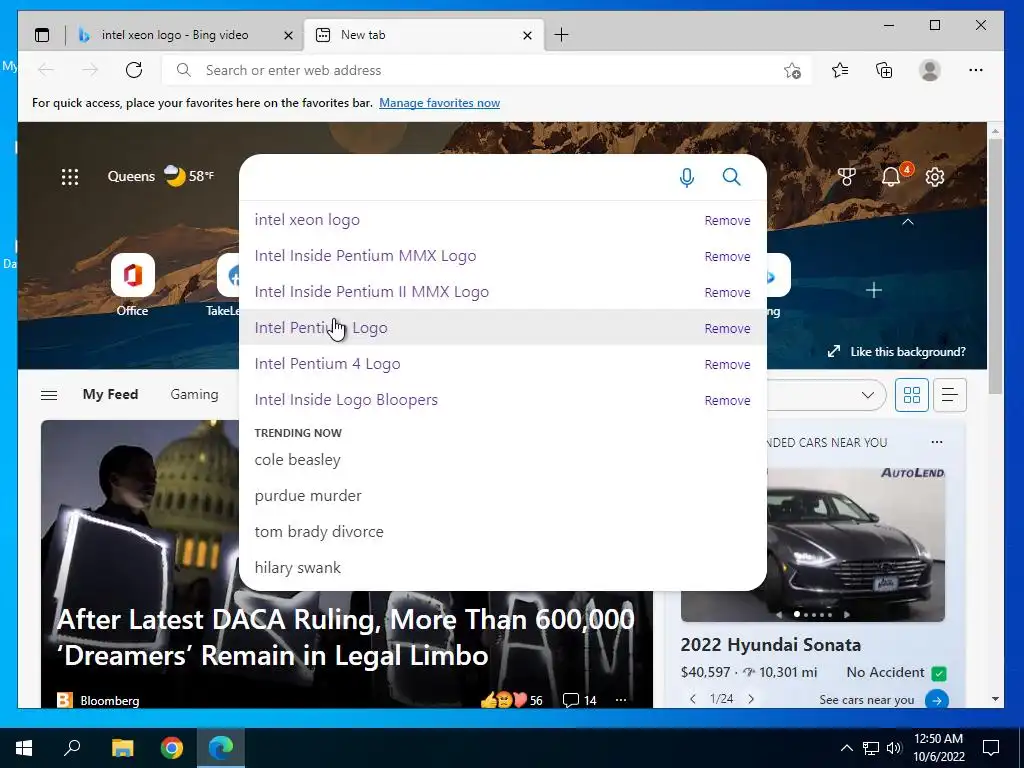Click the address bar input field
This screenshot has width=1024, height=768.
point(487,71)
